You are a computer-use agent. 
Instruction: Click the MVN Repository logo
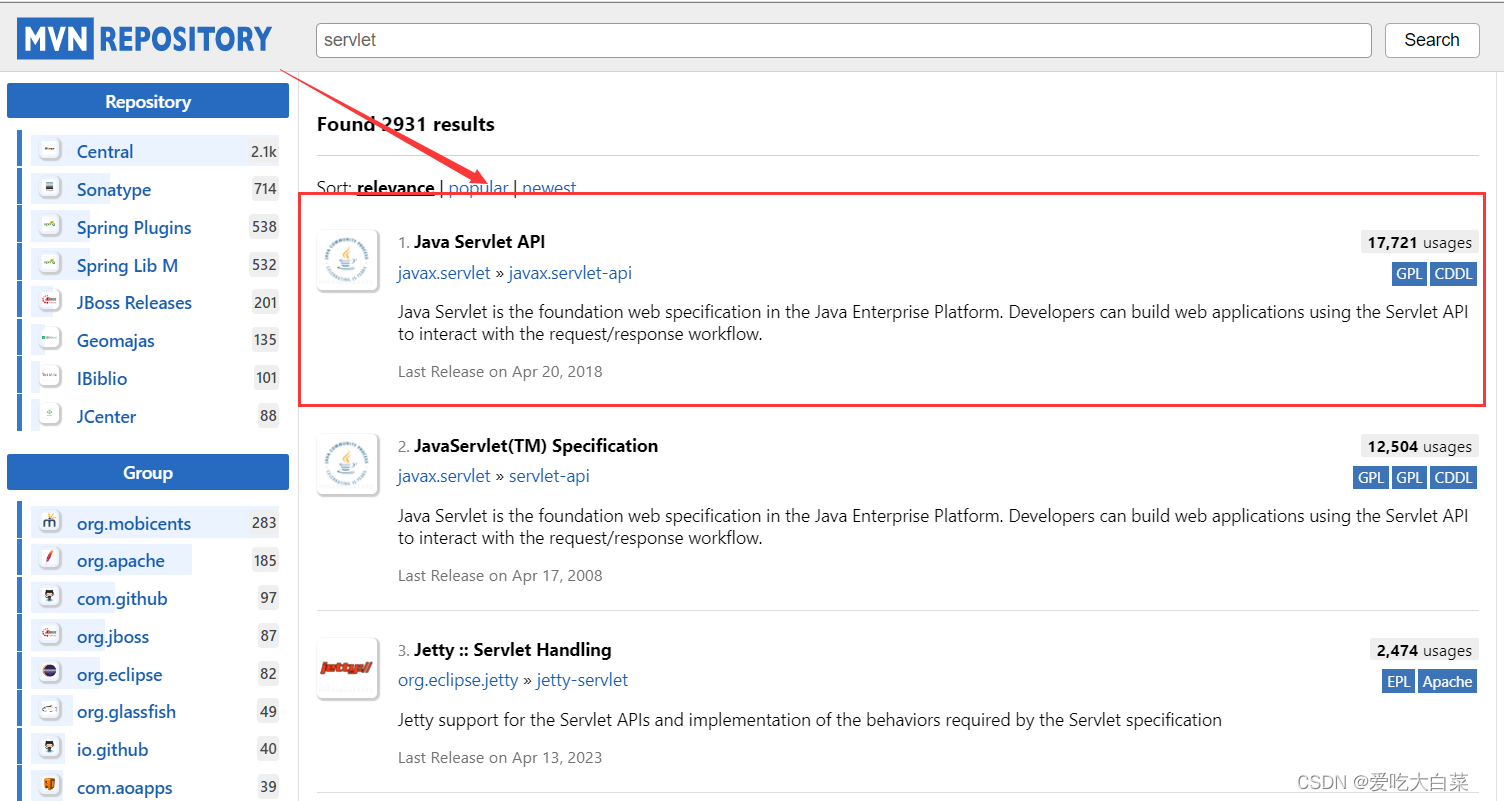[144, 39]
